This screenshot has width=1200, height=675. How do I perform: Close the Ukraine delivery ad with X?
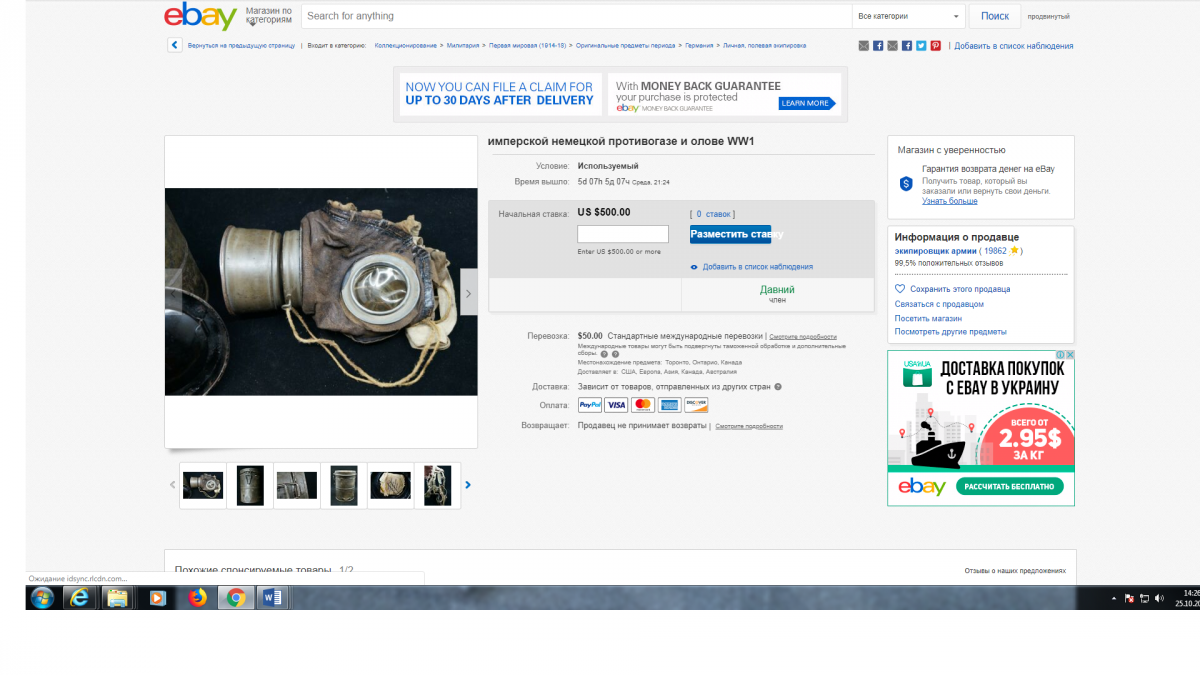(1070, 355)
